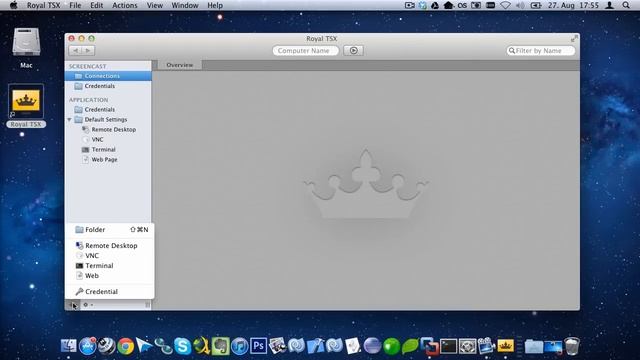
Task: Open the Window menu
Action: pyautogui.click(x=185, y=5)
